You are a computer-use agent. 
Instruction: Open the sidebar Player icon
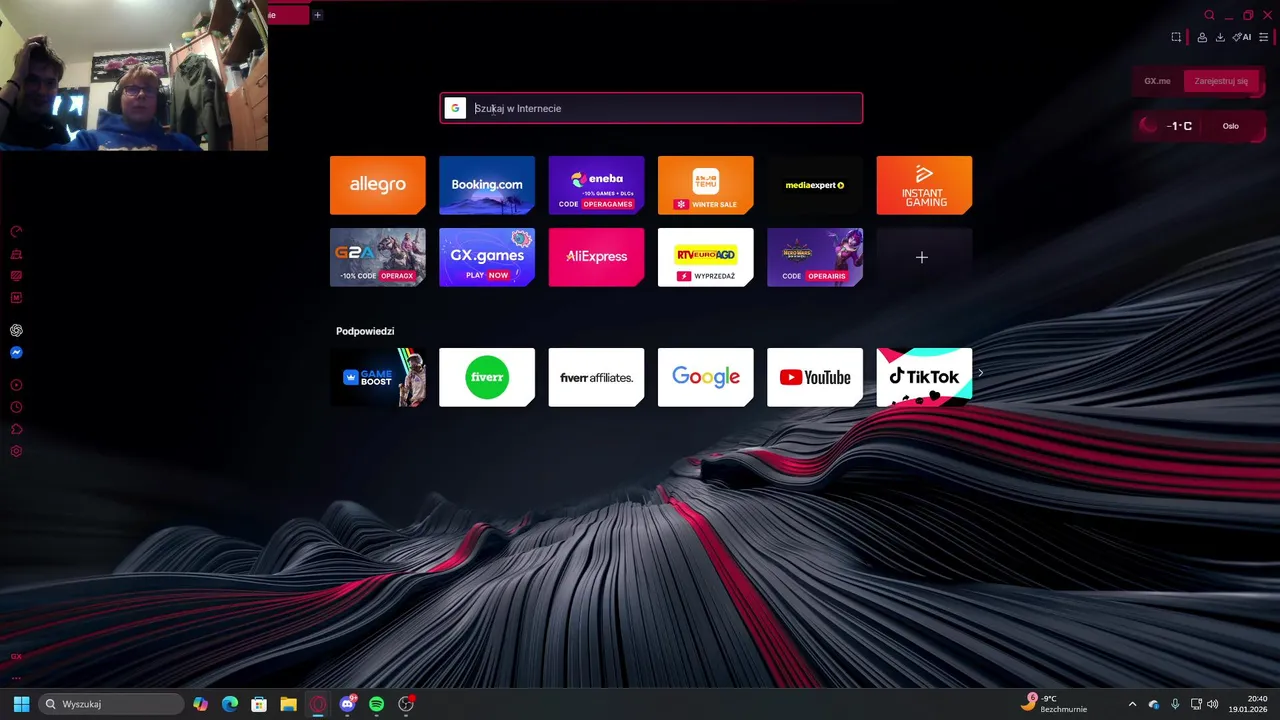click(16, 385)
